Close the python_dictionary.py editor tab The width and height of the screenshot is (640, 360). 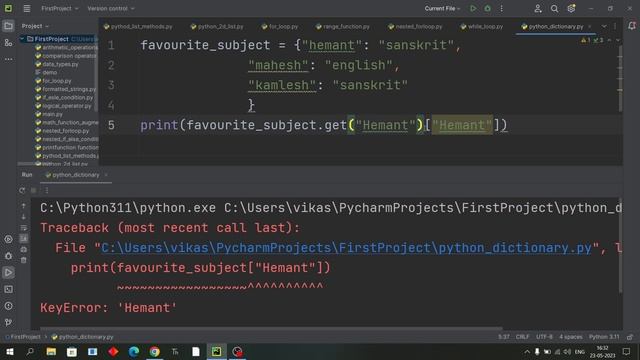(589, 27)
